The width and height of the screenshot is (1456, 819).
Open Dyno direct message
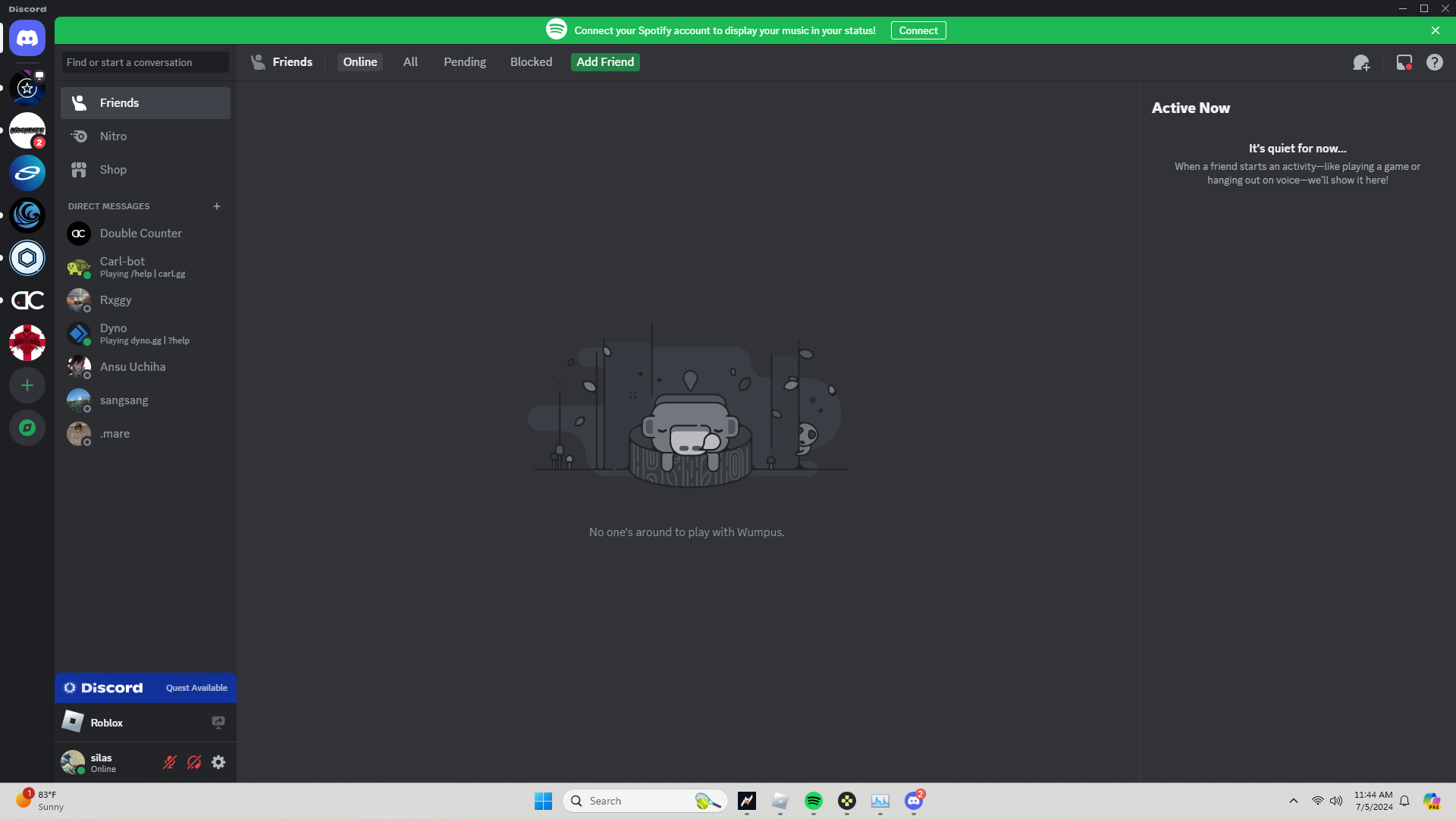[x=146, y=334]
